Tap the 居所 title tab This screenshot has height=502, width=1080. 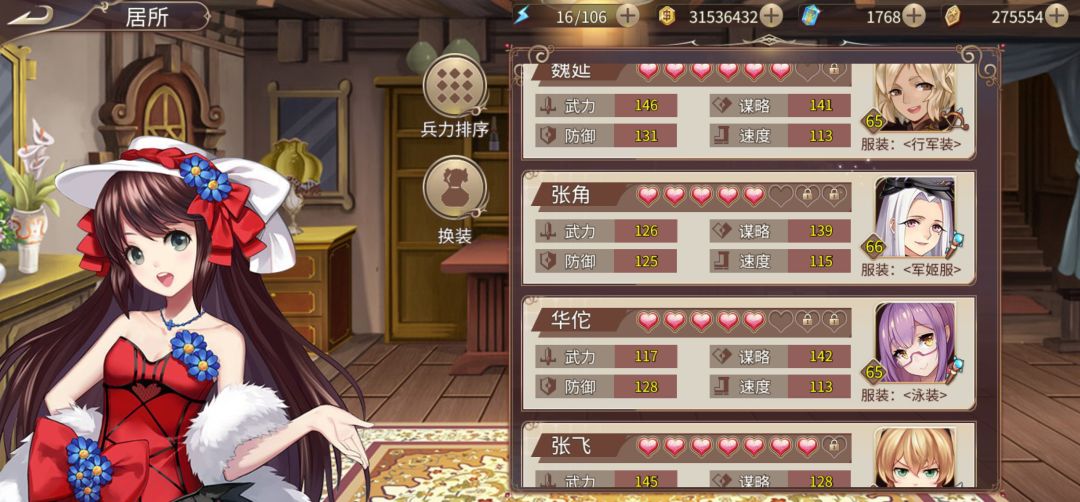[147, 17]
